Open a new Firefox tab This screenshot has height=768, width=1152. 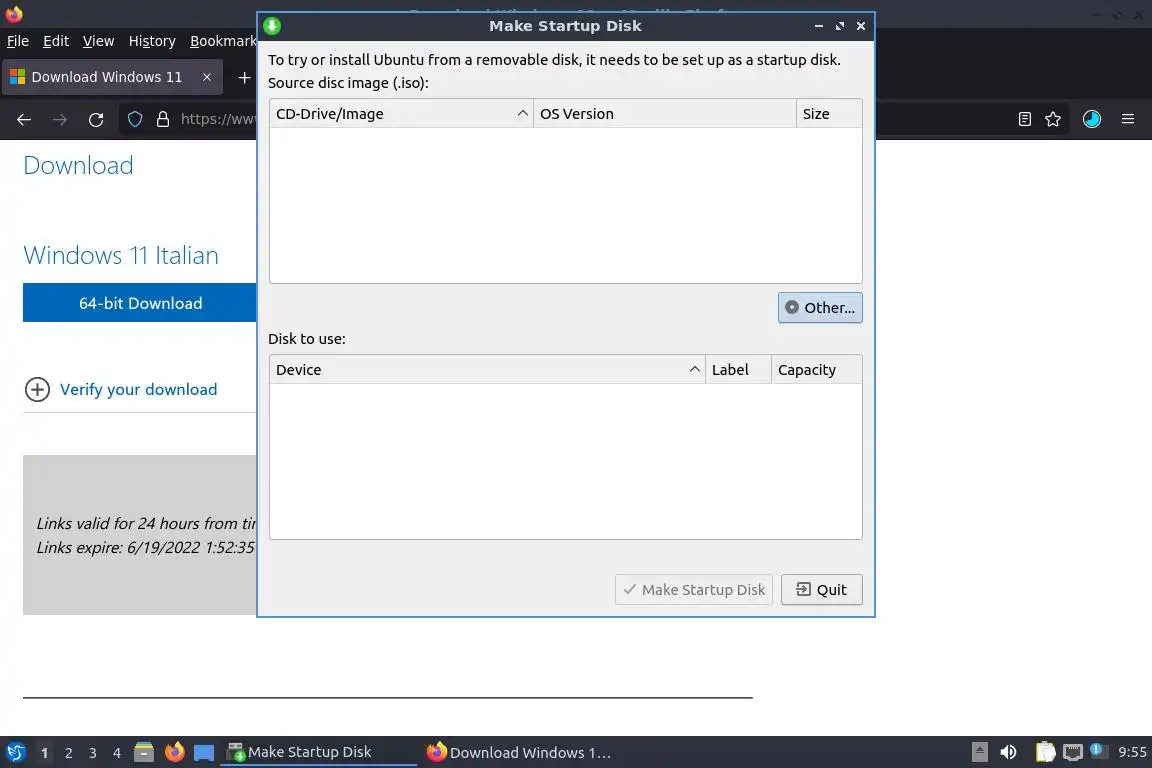(244, 77)
